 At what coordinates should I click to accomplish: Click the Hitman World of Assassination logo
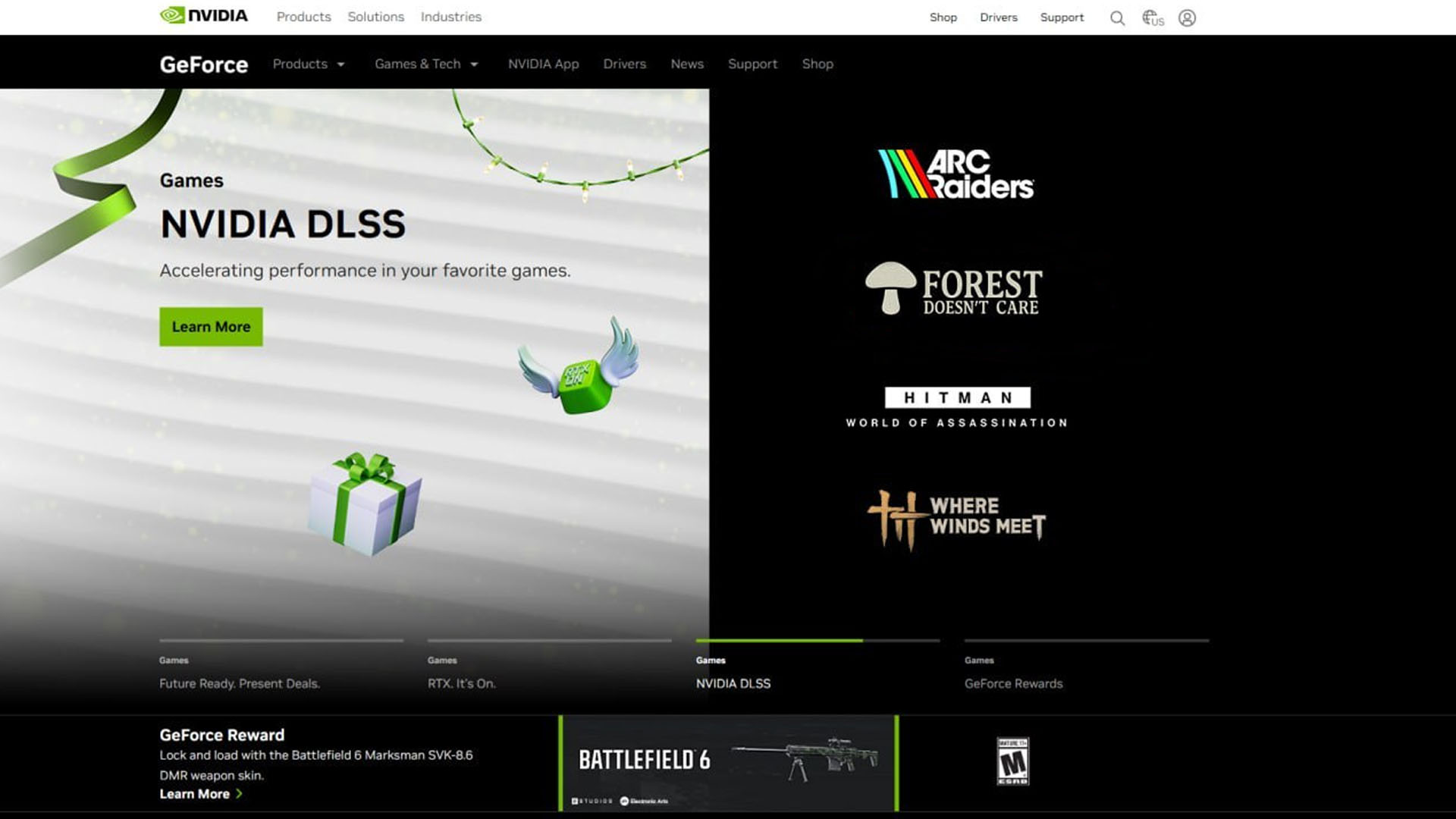[x=957, y=408]
